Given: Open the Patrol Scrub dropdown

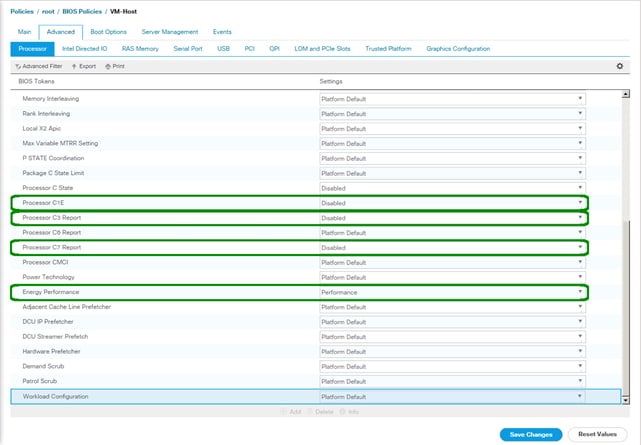Looking at the screenshot, I should pos(452,382).
